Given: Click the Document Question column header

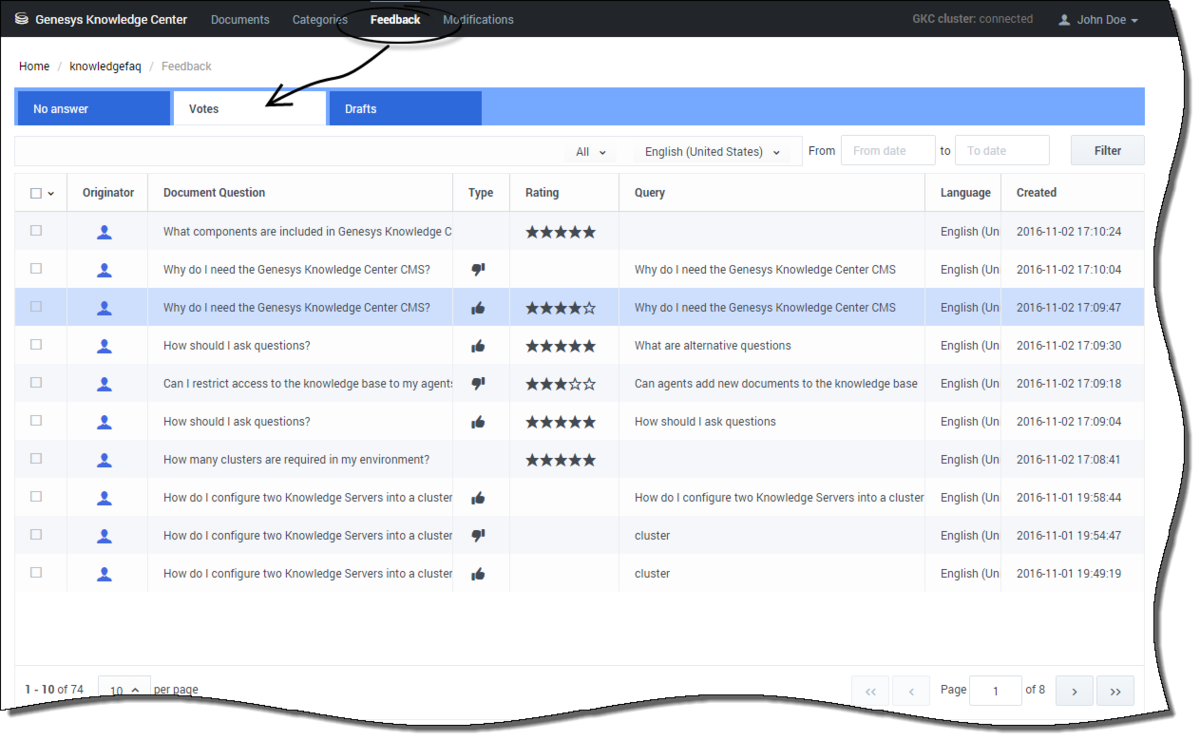Looking at the screenshot, I should [214, 193].
